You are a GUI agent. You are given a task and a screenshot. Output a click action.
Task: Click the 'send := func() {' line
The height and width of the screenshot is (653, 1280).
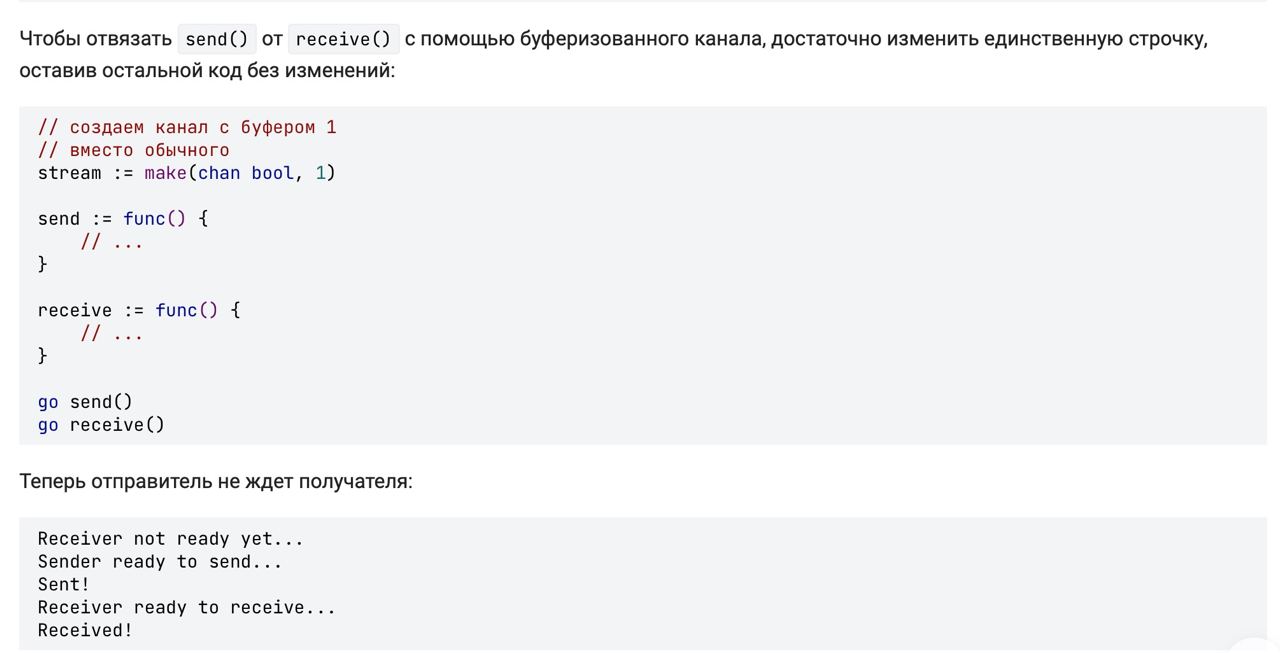coord(123,219)
